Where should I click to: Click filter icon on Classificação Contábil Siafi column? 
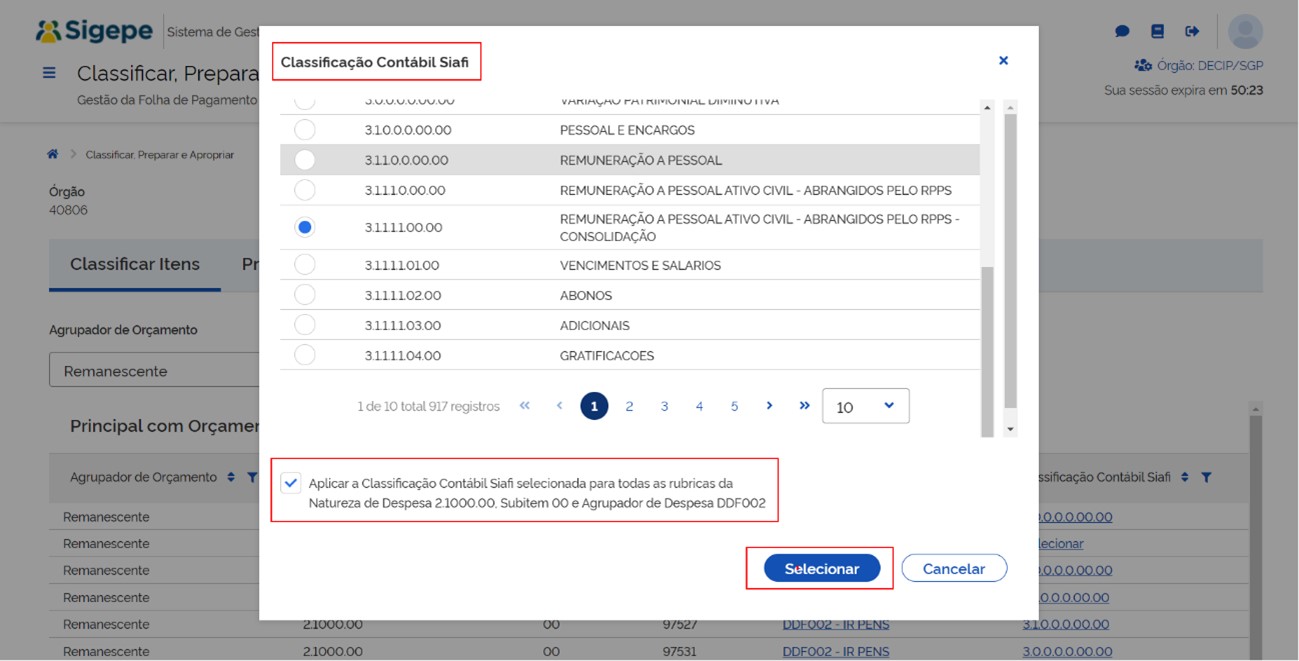[x=1206, y=478]
